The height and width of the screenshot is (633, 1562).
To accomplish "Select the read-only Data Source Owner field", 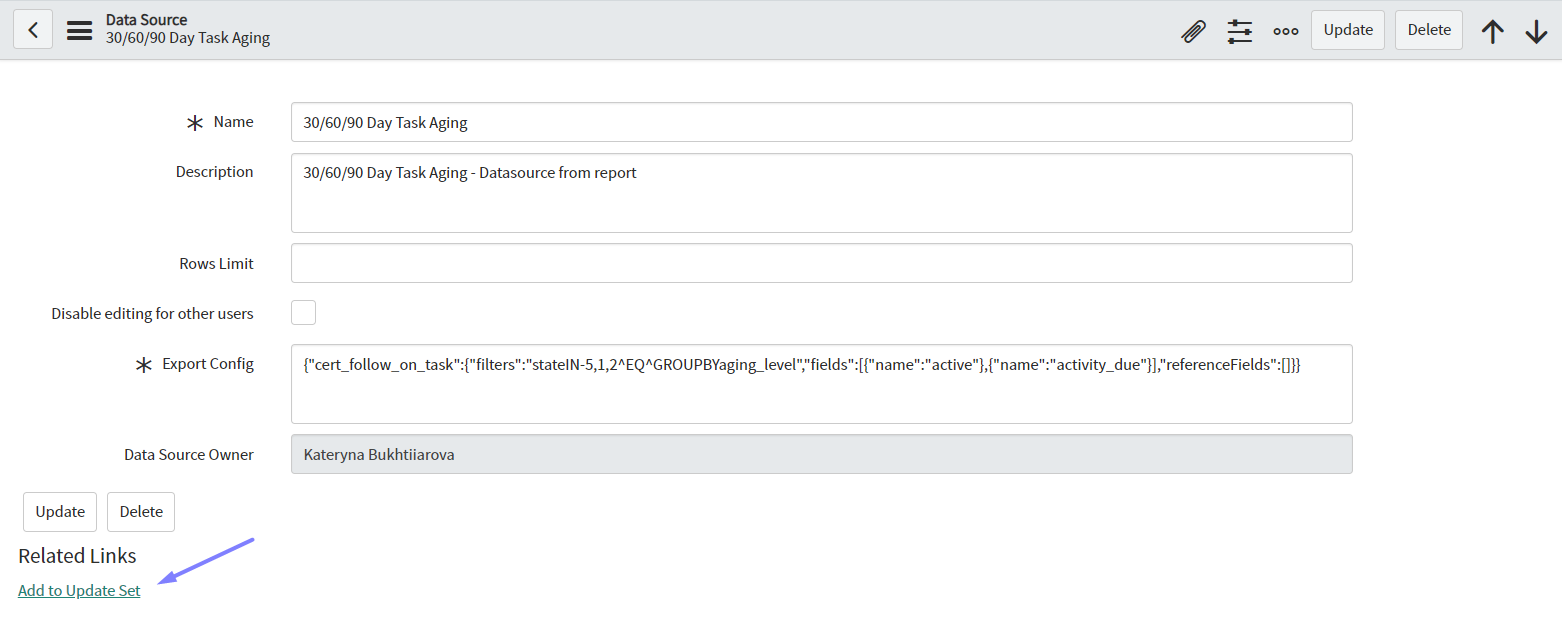I will [x=820, y=454].
